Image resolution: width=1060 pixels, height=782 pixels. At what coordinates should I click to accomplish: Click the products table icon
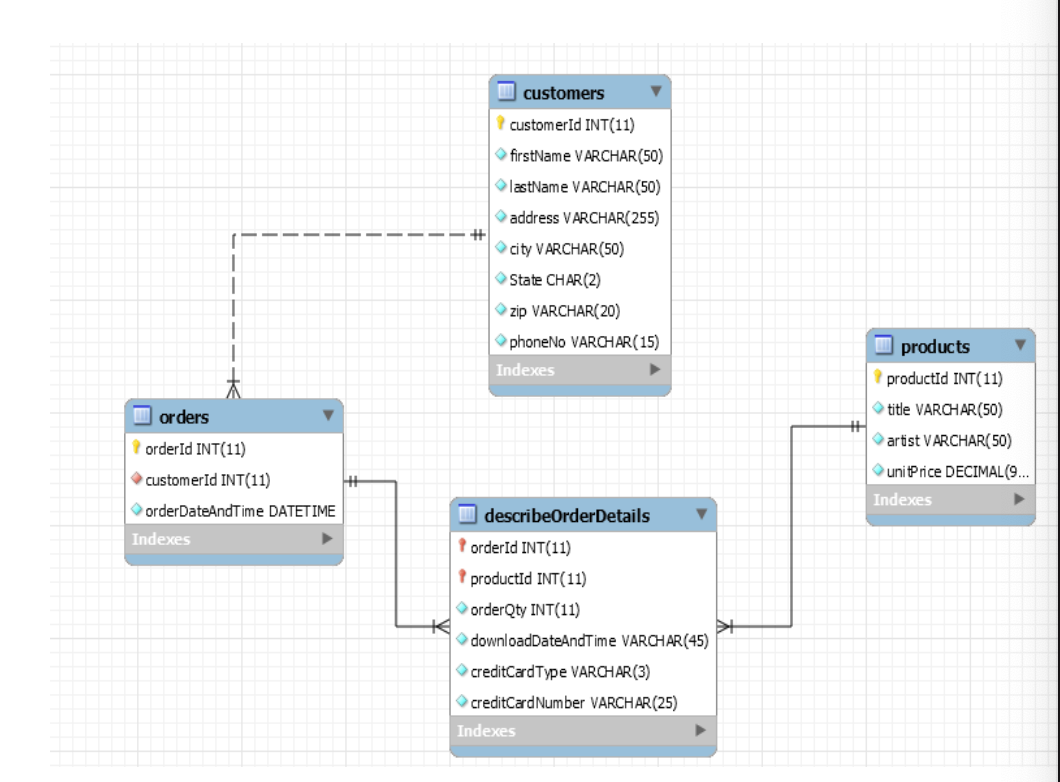(884, 345)
